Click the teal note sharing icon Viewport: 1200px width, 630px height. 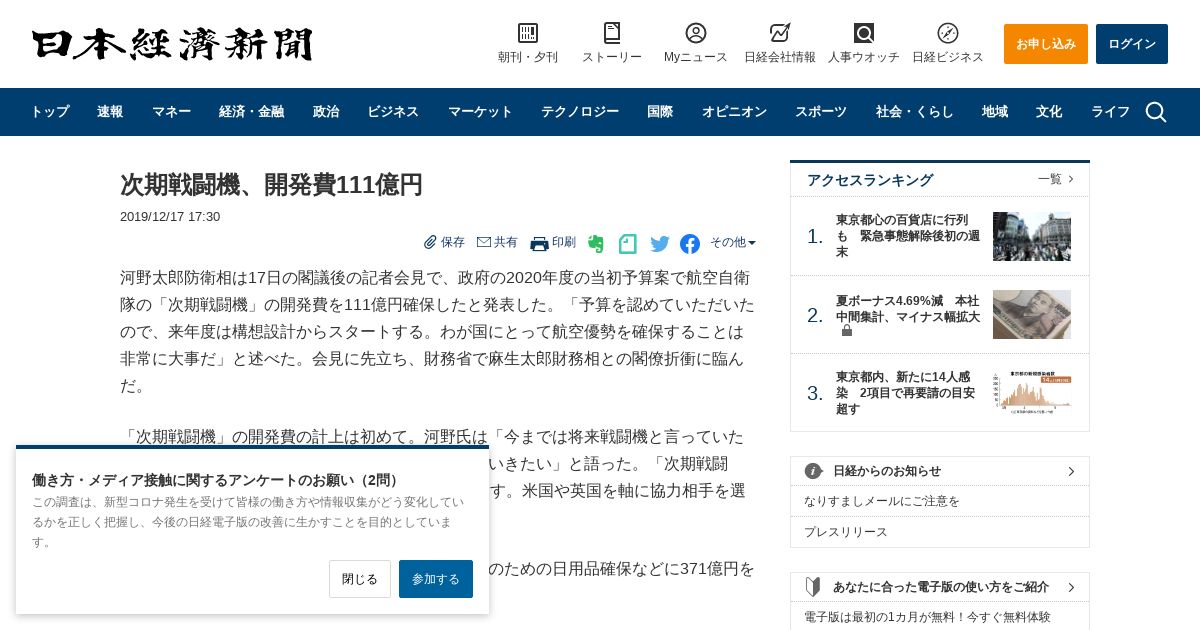coord(628,243)
